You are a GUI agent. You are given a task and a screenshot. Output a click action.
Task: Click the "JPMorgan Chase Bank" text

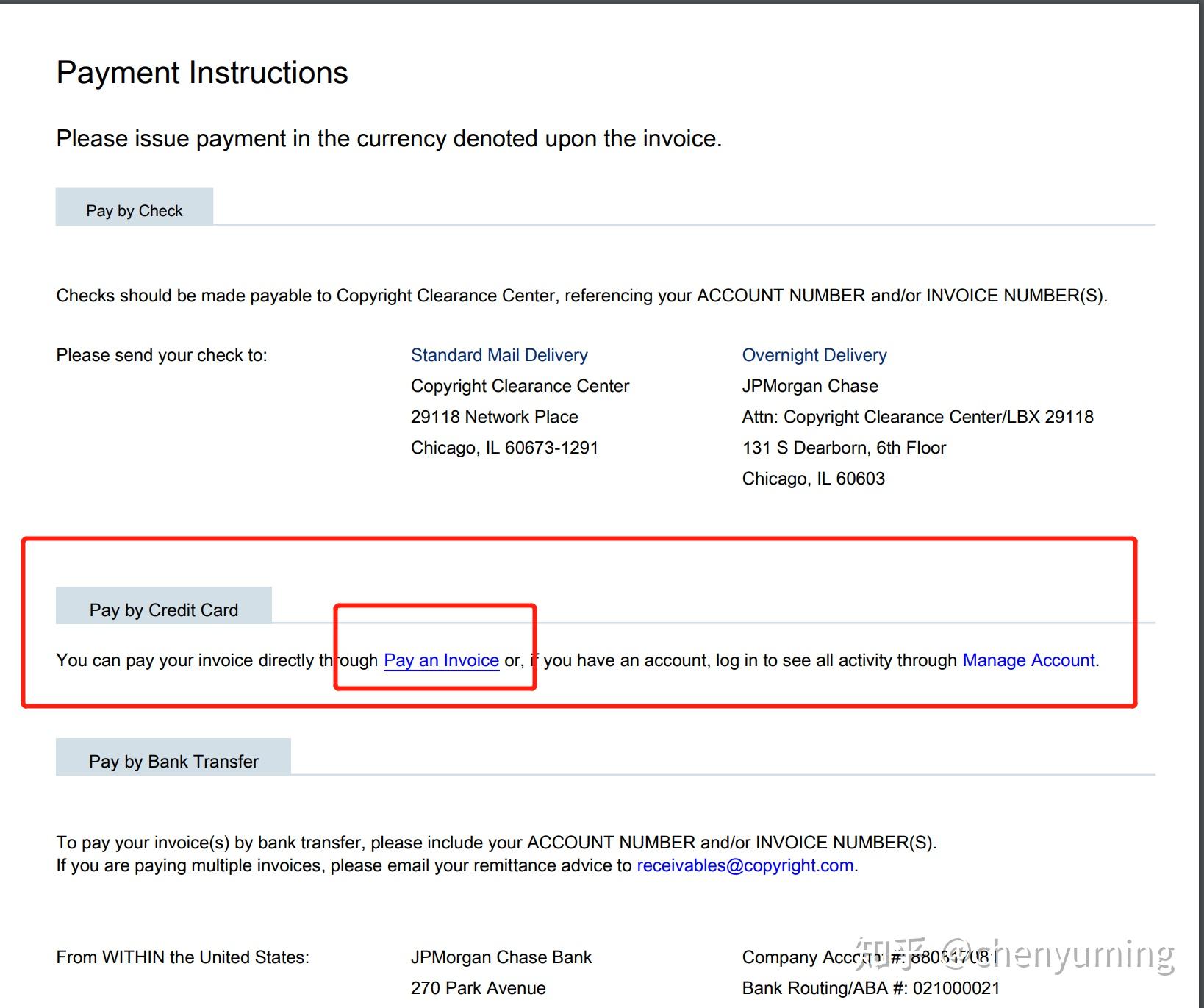point(501,957)
